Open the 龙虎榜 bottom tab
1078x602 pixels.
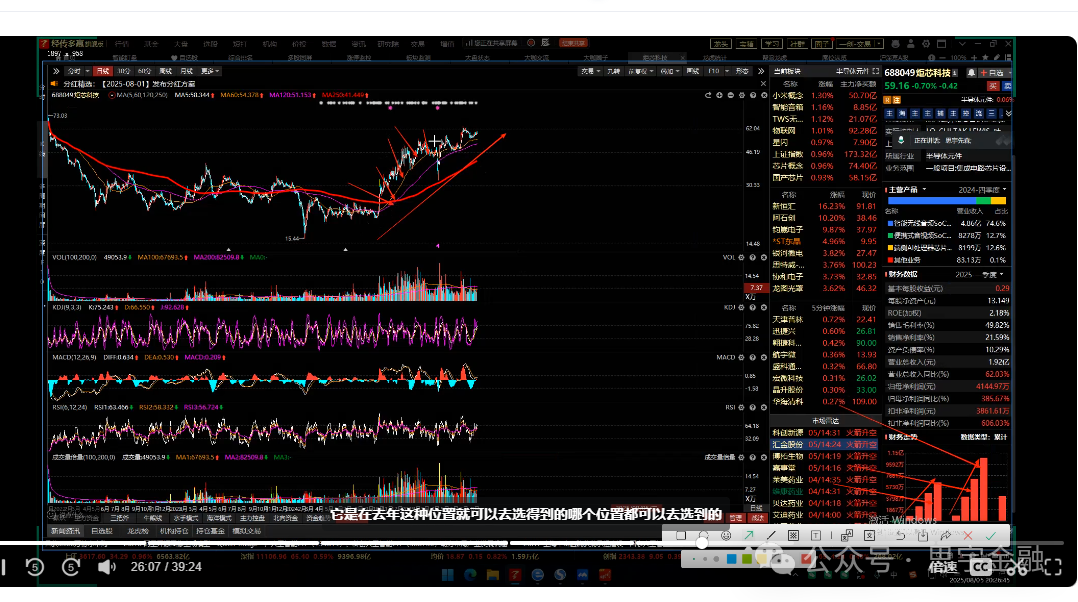138,531
